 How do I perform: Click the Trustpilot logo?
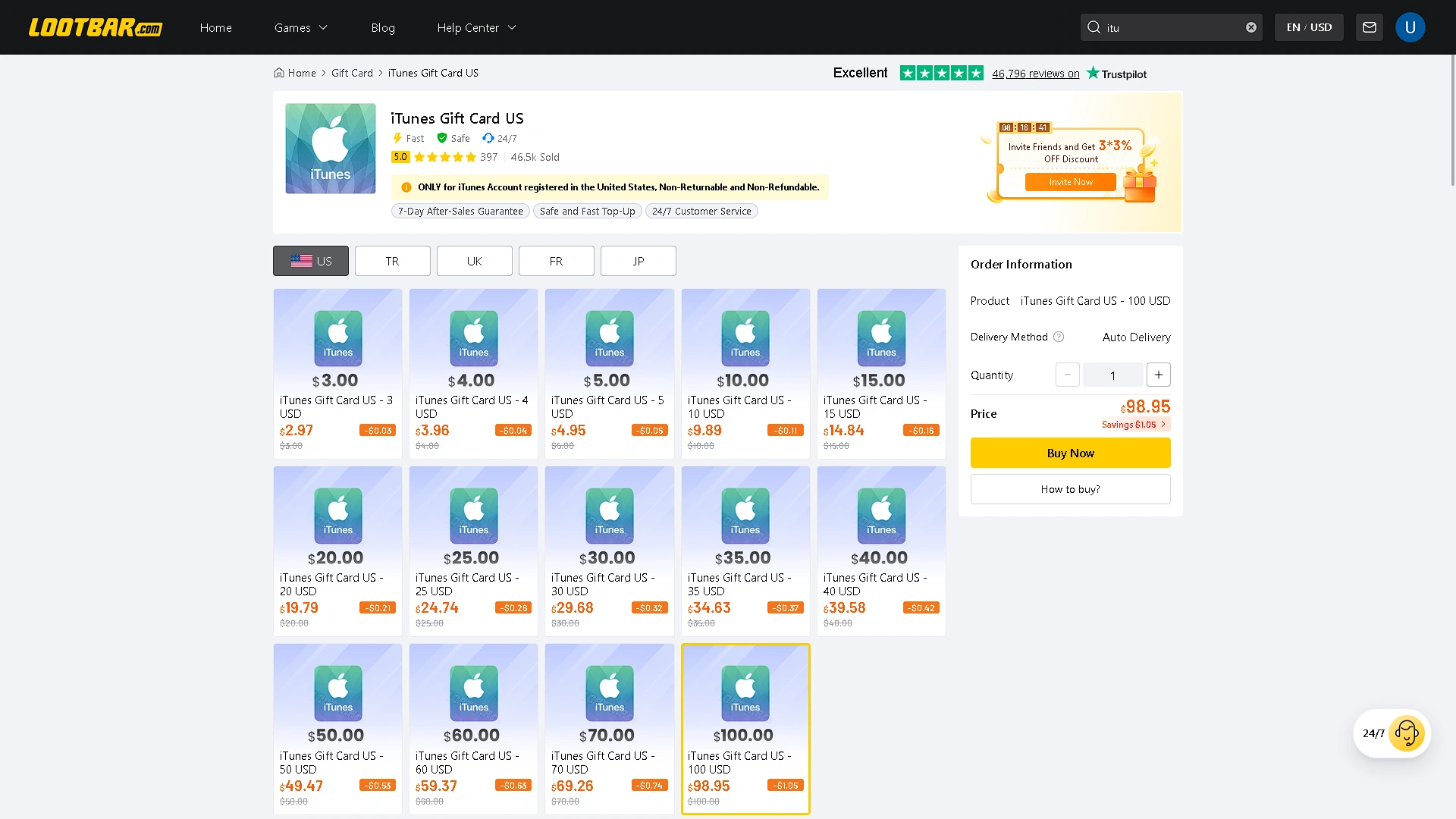point(1116,73)
